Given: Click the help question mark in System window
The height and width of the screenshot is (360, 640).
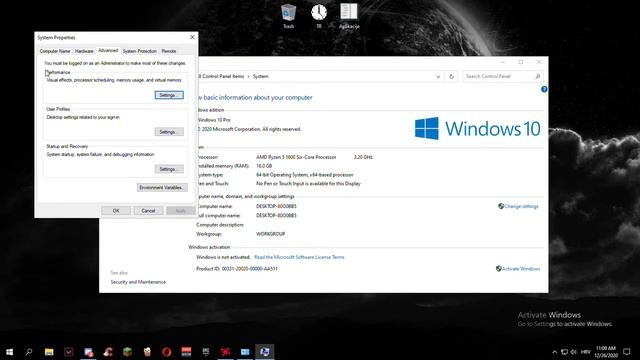Looking at the screenshot, I should point(544,89).
